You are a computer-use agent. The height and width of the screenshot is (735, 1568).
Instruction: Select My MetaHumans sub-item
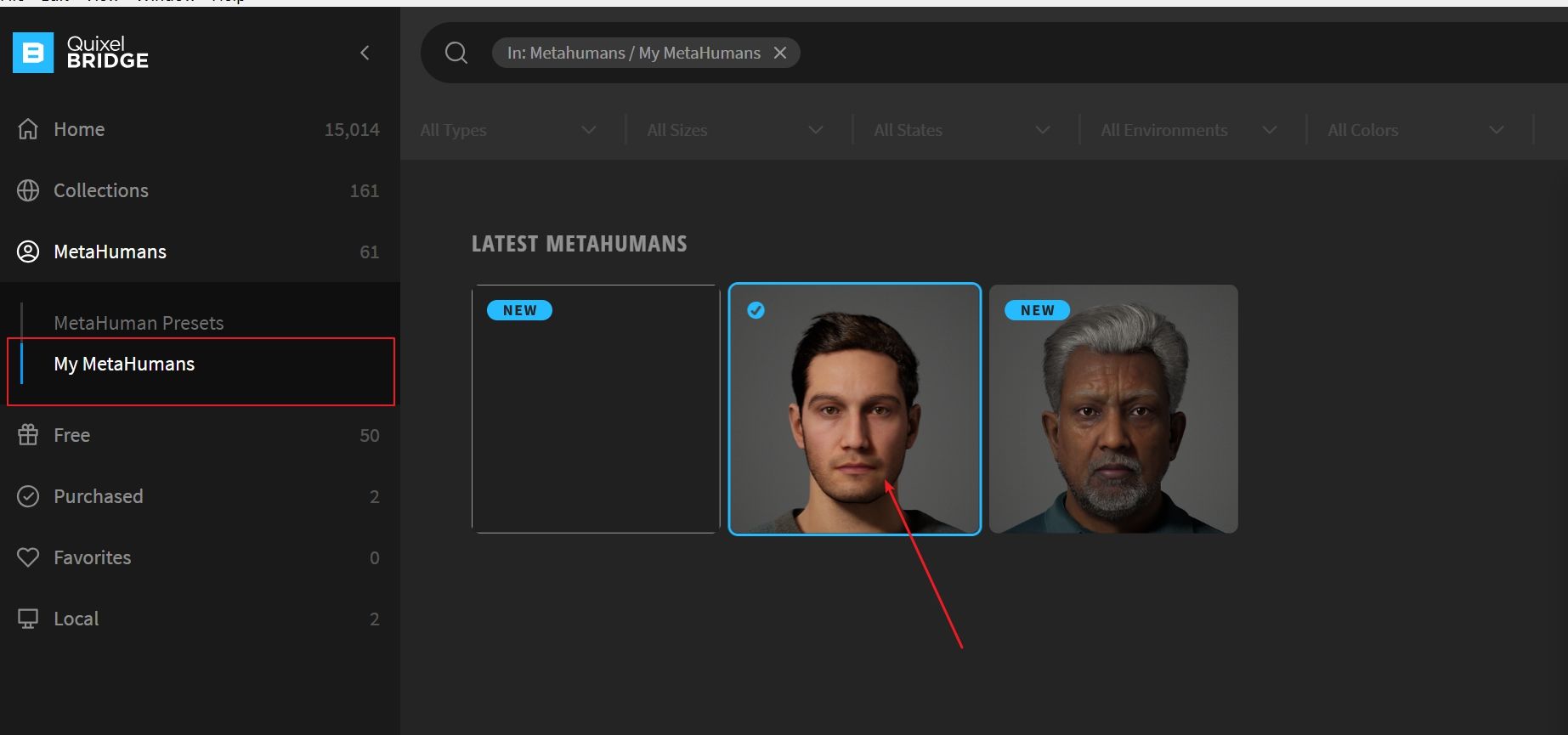[124, 364]
